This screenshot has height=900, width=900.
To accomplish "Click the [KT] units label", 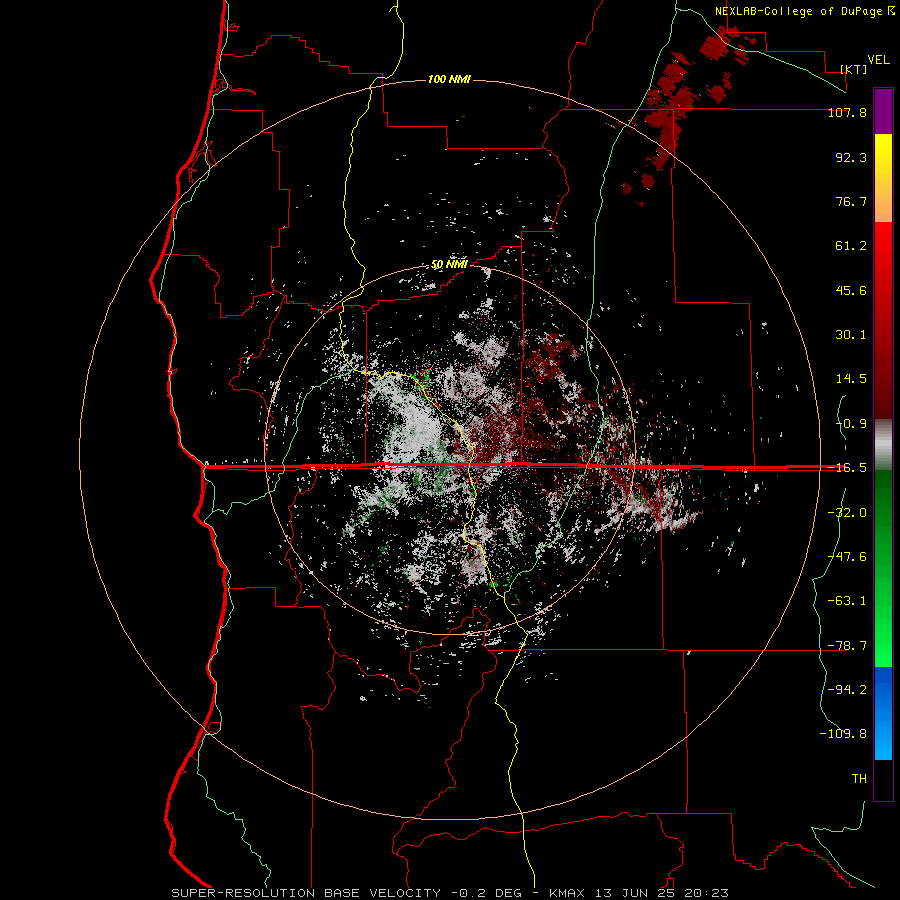I will pyautogui.click(x=854, y=69).
